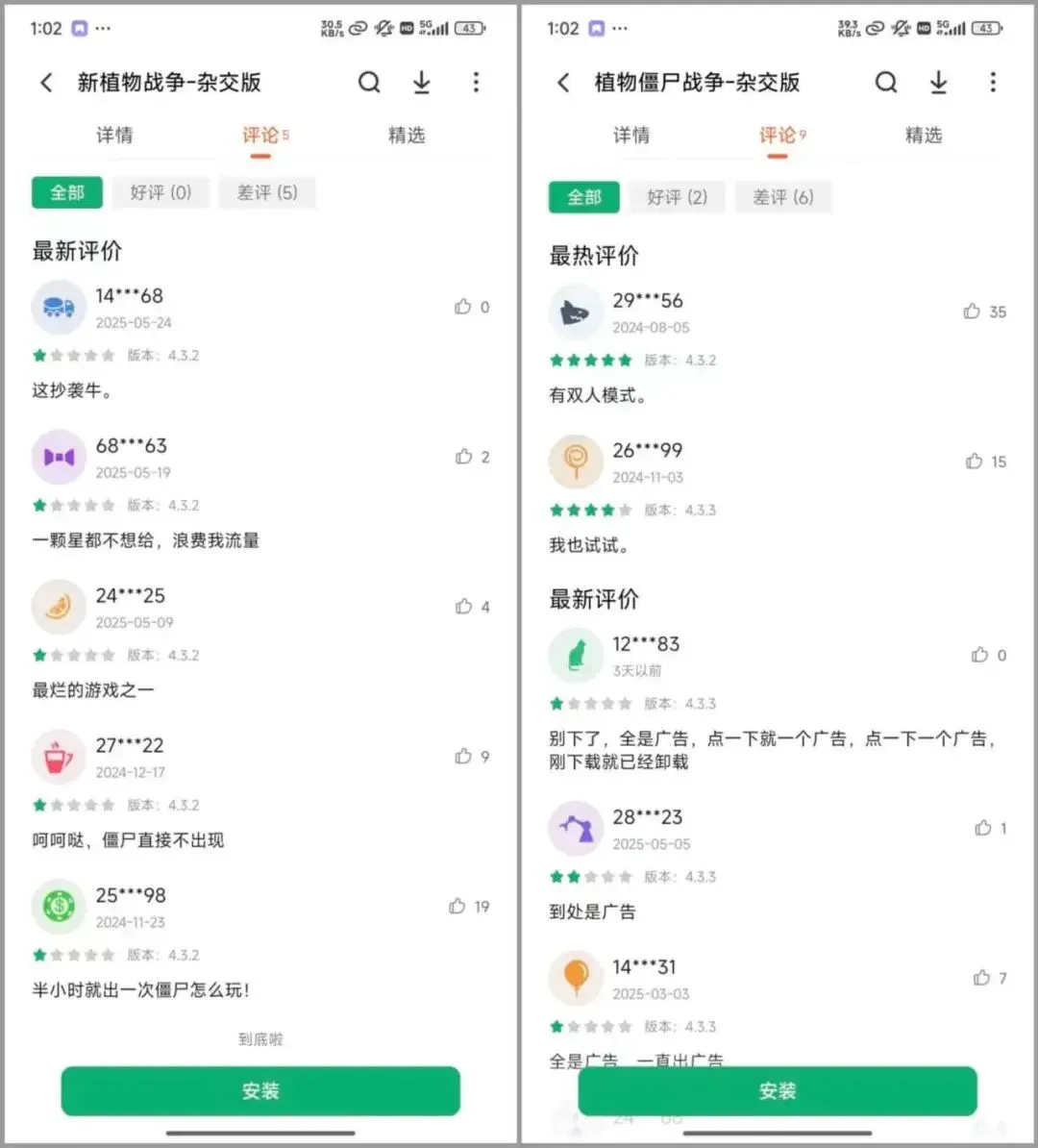Like the review by user 29***56

[972, 312]
